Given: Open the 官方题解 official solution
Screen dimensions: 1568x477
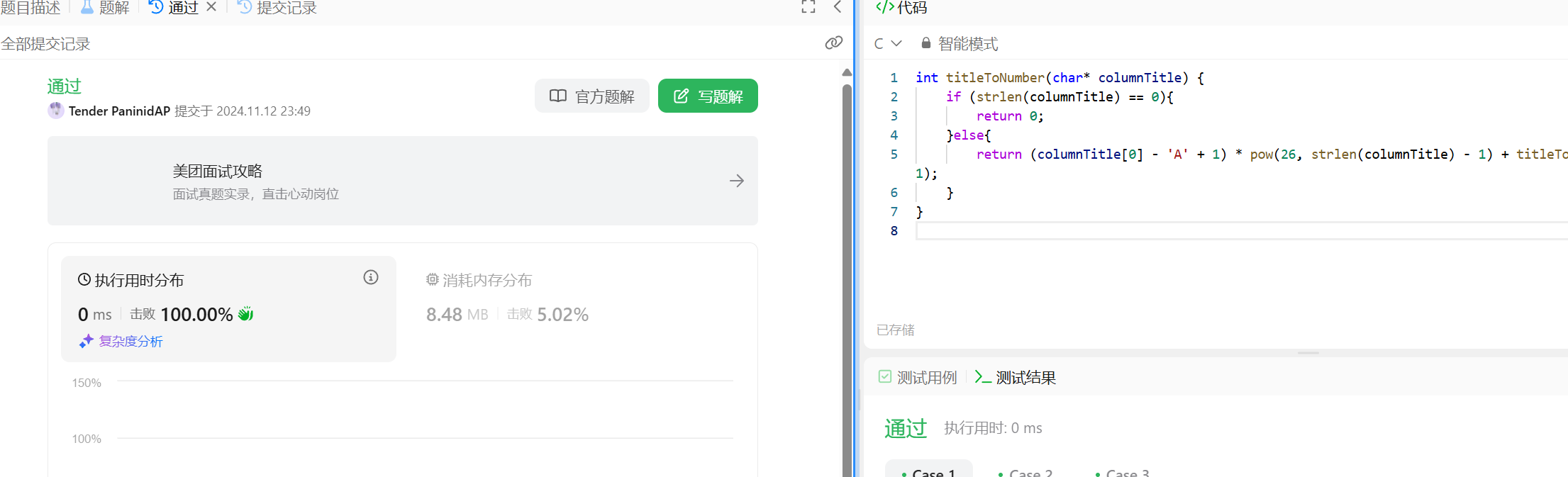Looking at the screenshot, I should coord(592,96).
